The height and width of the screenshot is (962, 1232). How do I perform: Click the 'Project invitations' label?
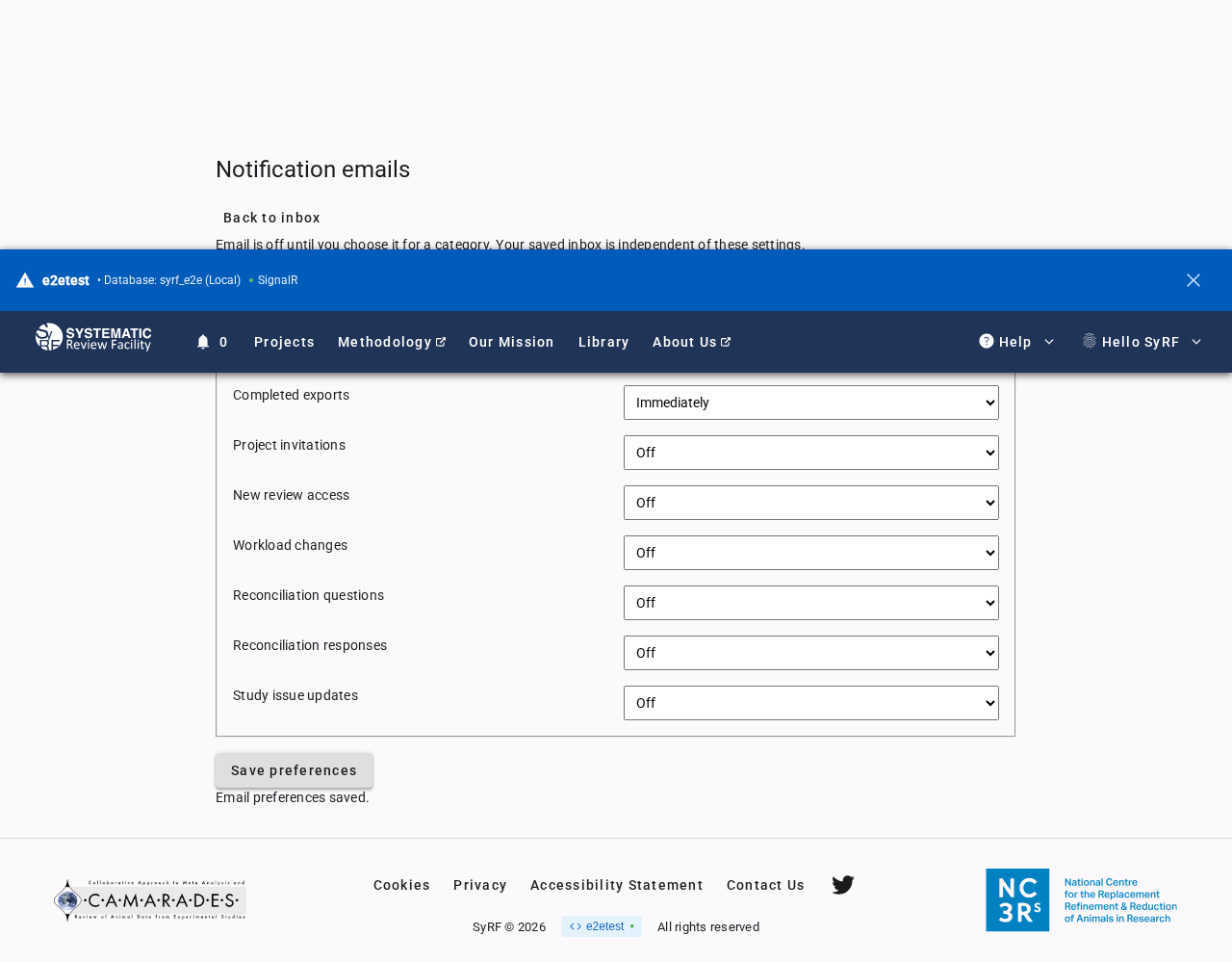[289, 445]
